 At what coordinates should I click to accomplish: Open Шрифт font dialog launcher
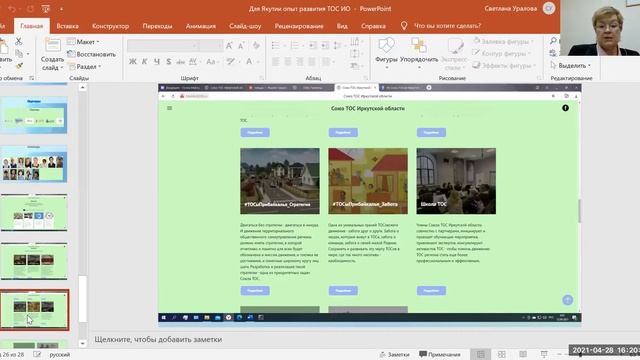click(x=262, y=78)
